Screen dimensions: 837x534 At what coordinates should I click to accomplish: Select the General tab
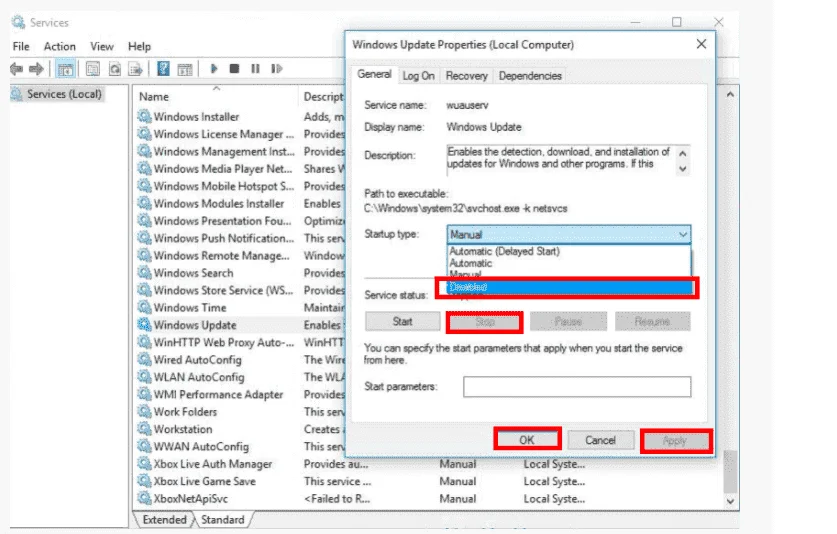[374, 74]
